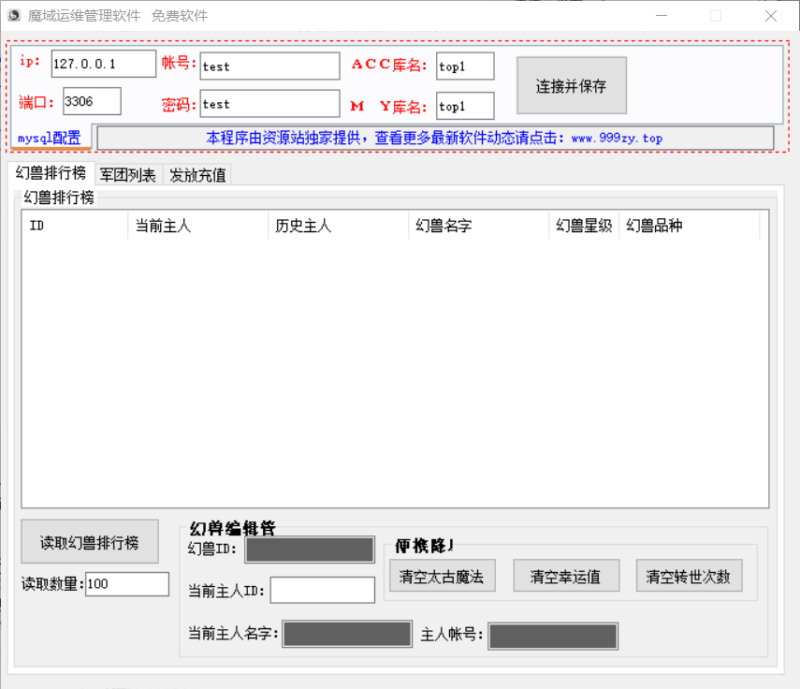Click the 帐号 account input field

(270, 66)
